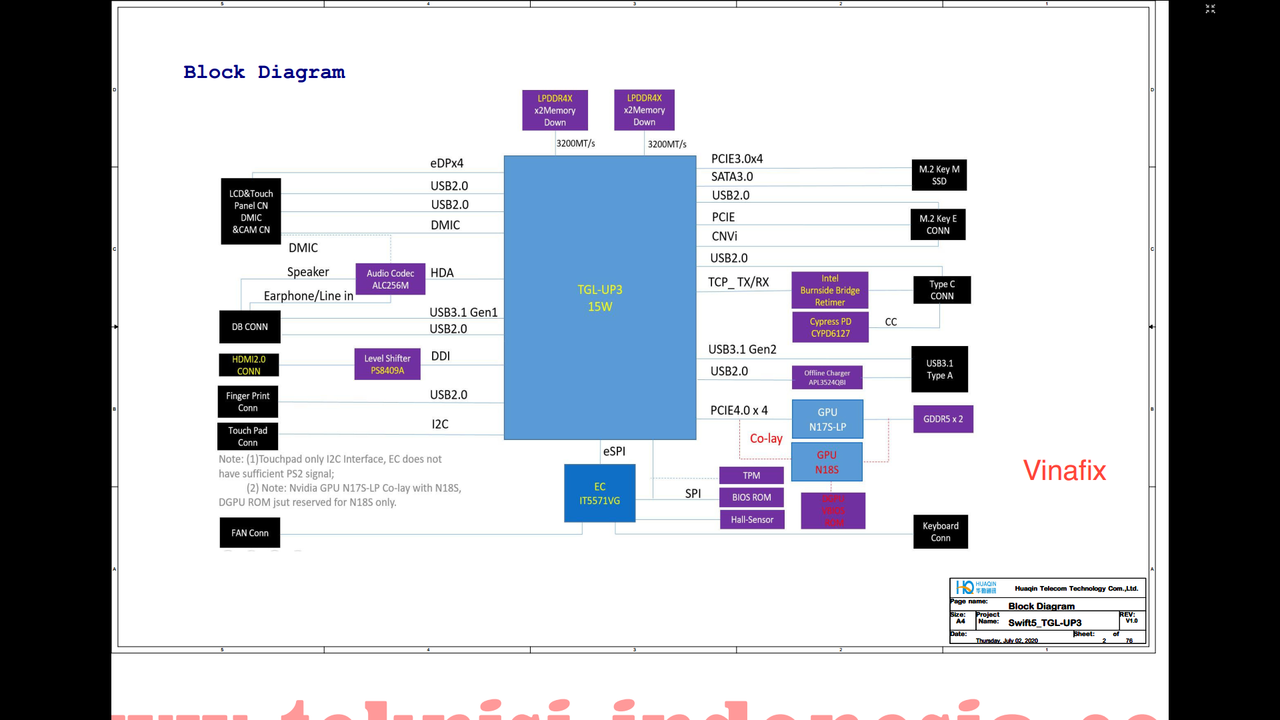Click the 'eSPI' label
Image resolution: width=1280 pixels, height=720 pixels.
(x=613, y=452)
